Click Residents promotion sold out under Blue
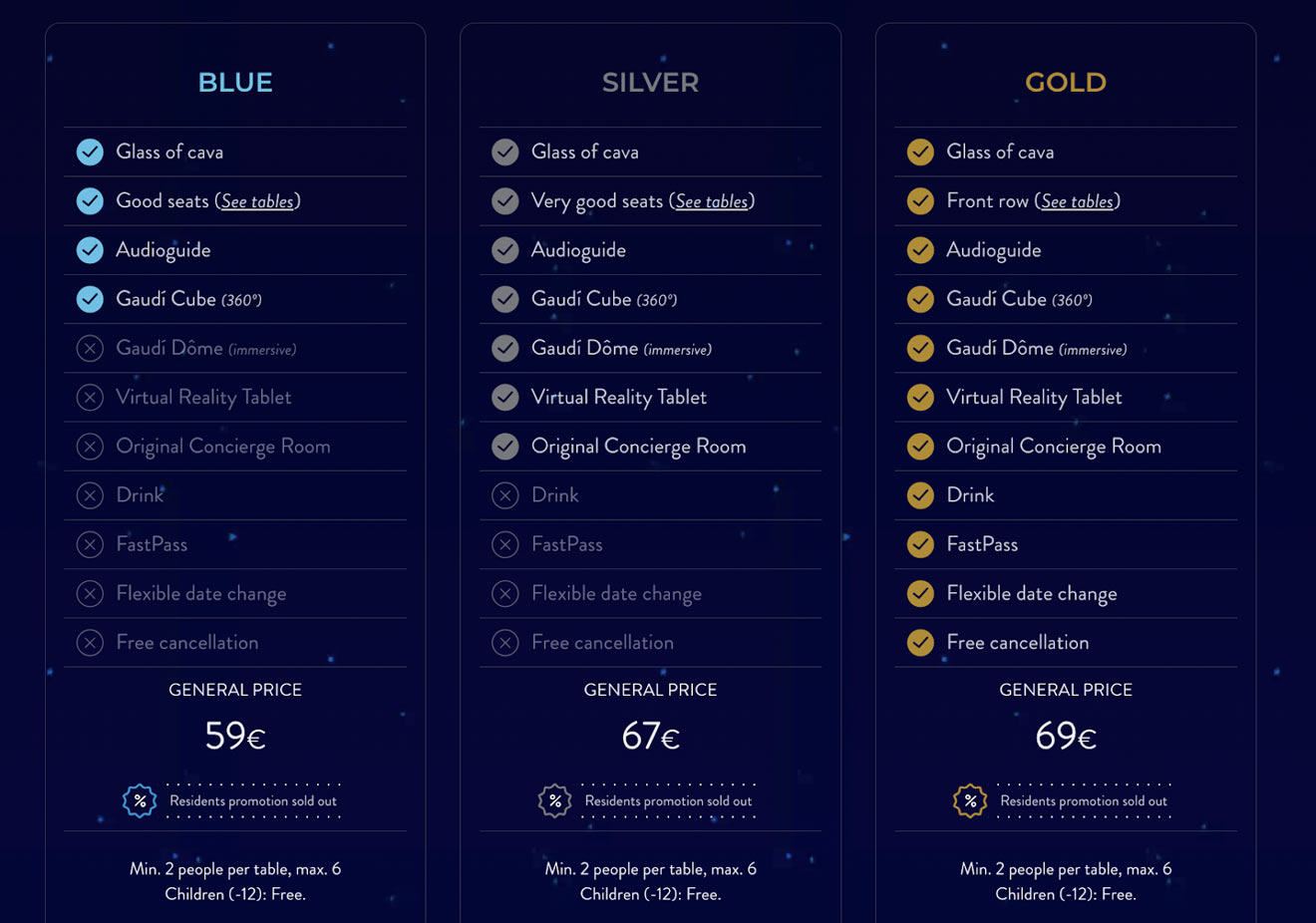1316x923 pixels. coord(253,801)
